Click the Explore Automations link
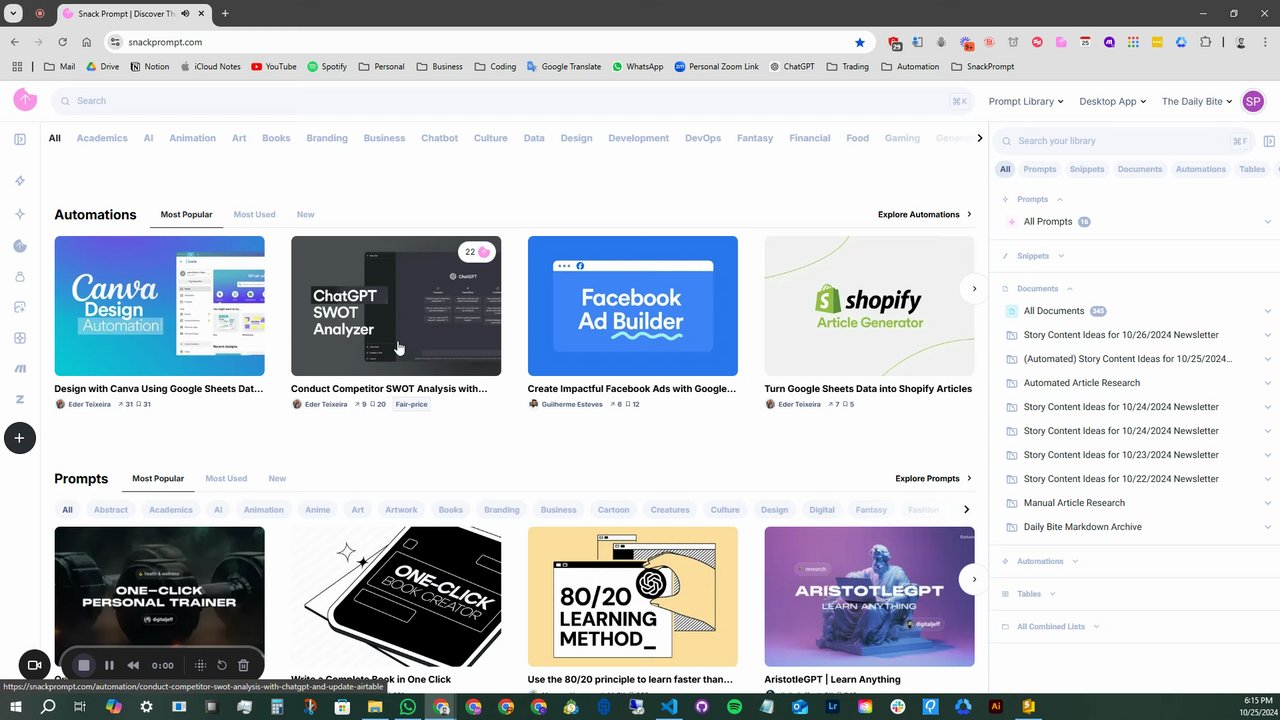Viewport: 1280px width, 720px height. [x=924, y=215]
